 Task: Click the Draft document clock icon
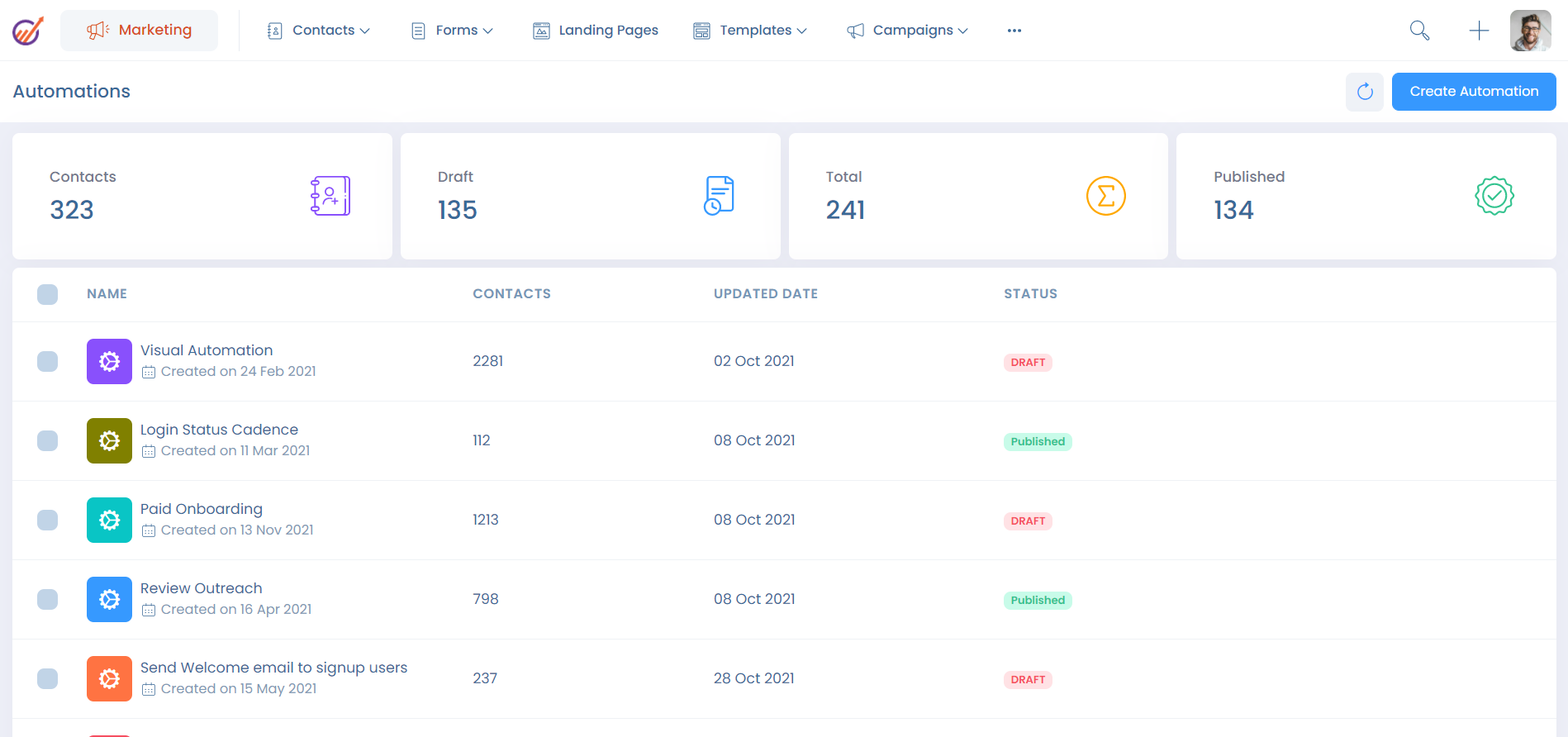coord(719,196)
